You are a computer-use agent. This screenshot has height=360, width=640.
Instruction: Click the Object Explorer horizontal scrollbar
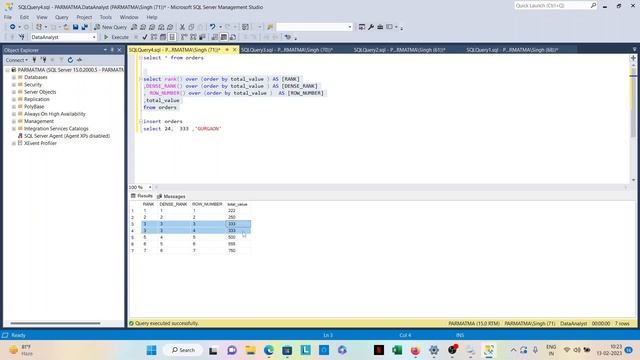(x=55, y=323)
